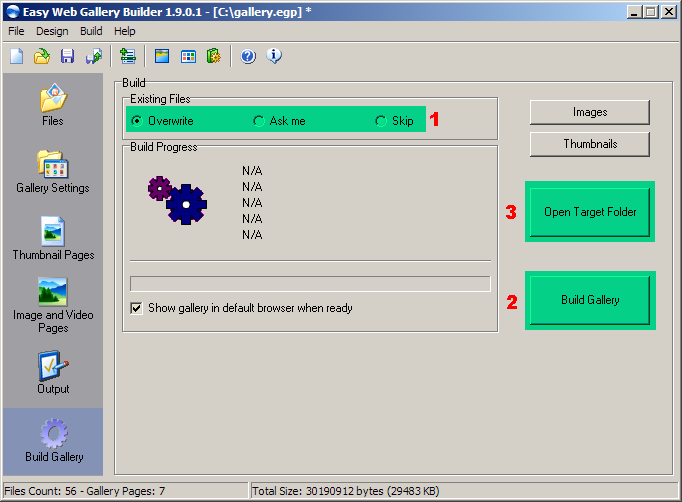
Task: Click the image preview toolbar icon
Action: (162, 56)
